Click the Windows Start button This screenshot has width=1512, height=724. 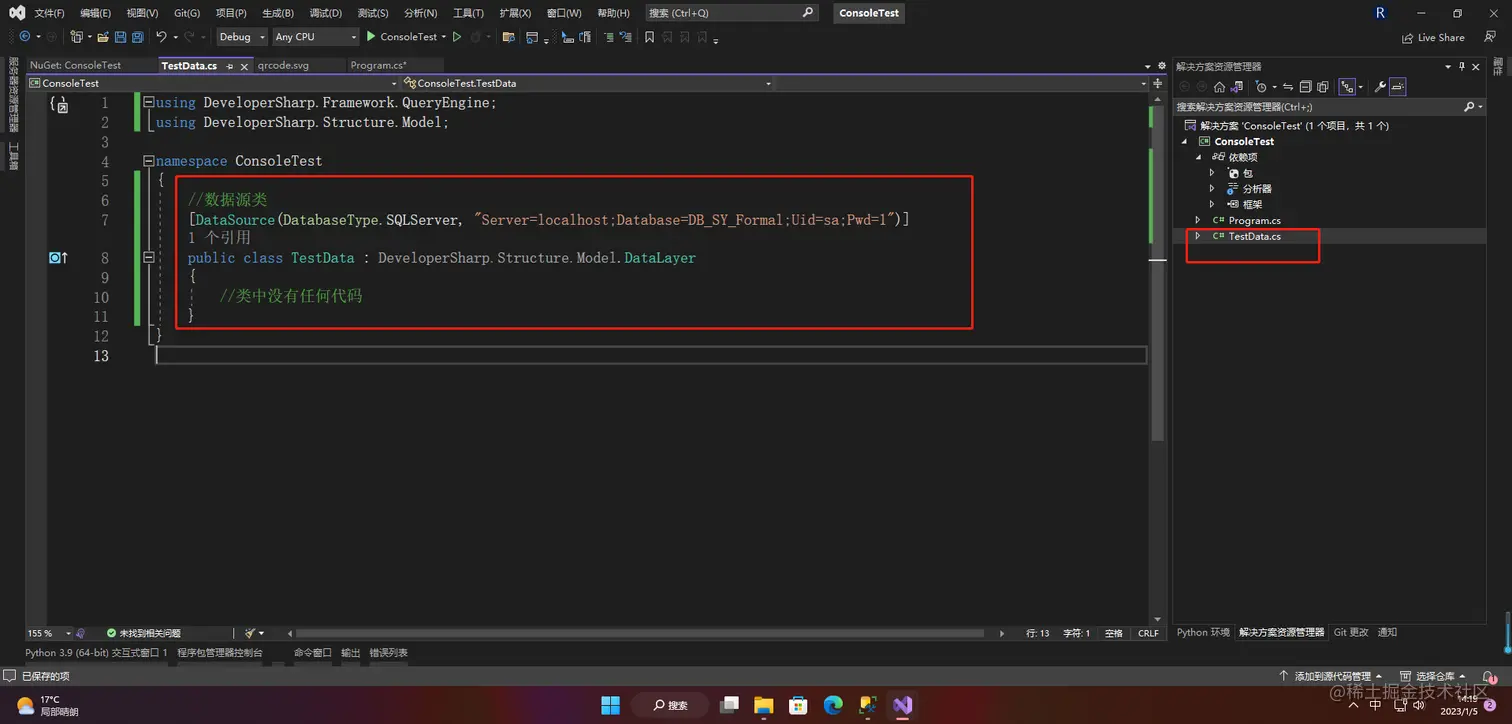610,705
